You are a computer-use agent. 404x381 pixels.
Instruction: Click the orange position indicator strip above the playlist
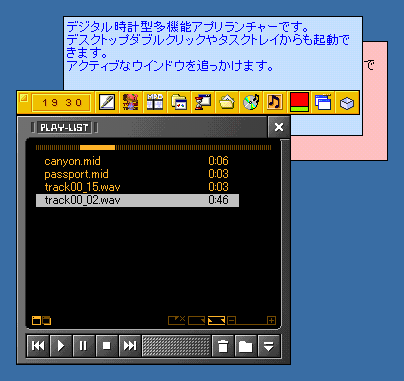coord(97,148)
